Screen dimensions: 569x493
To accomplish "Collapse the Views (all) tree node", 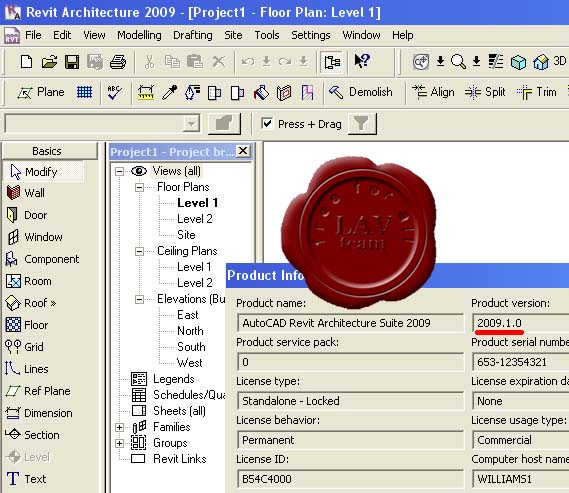I will coord(119,171).
